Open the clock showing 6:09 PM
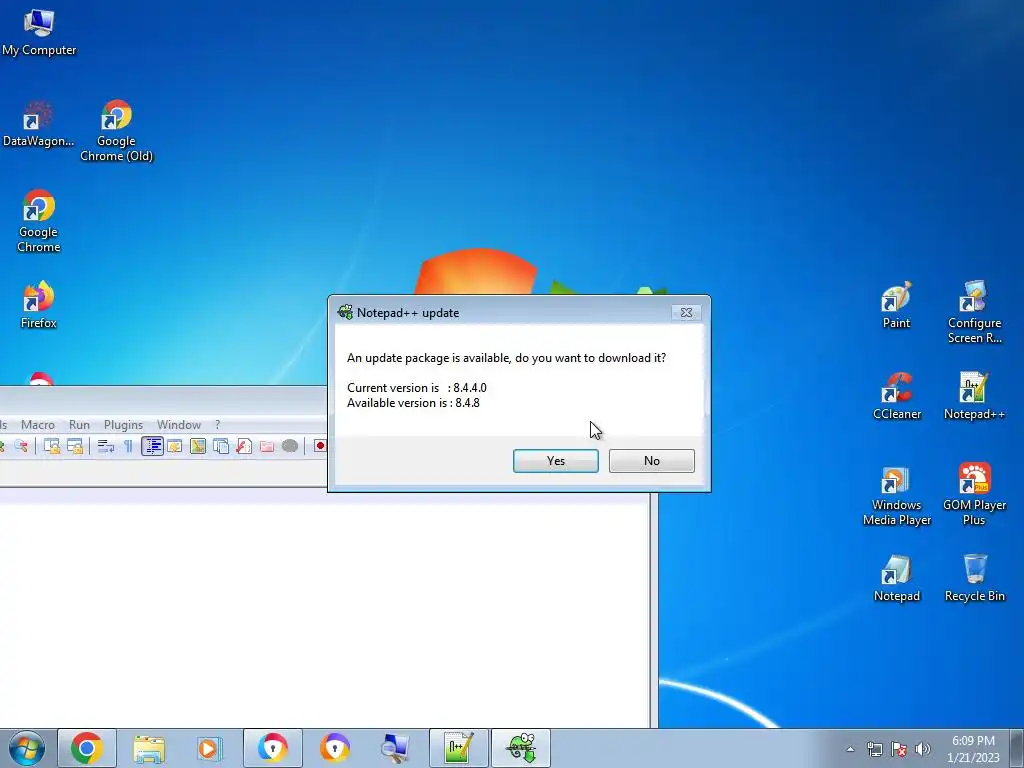1024x768 pixels. click(x=973, y=749)
